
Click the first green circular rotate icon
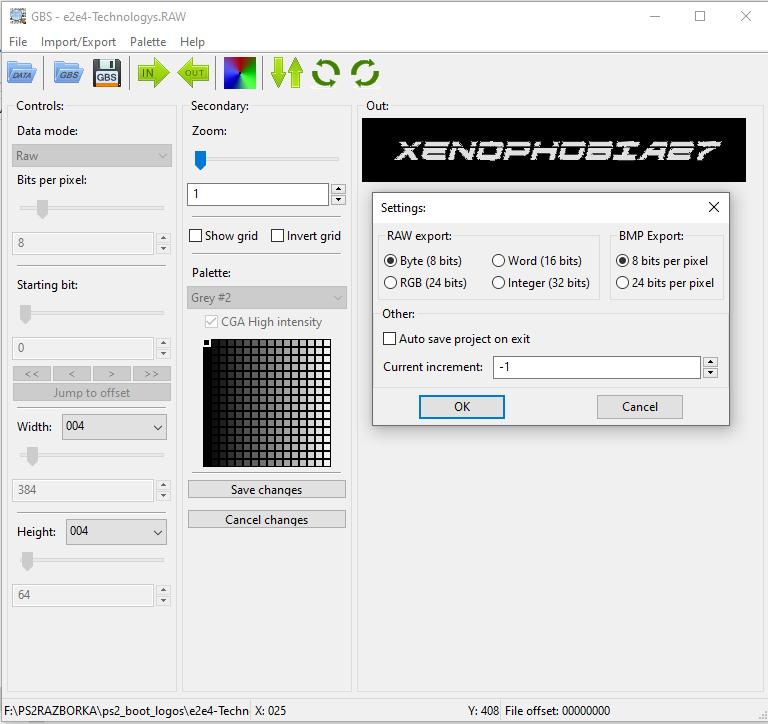[326, 73]
